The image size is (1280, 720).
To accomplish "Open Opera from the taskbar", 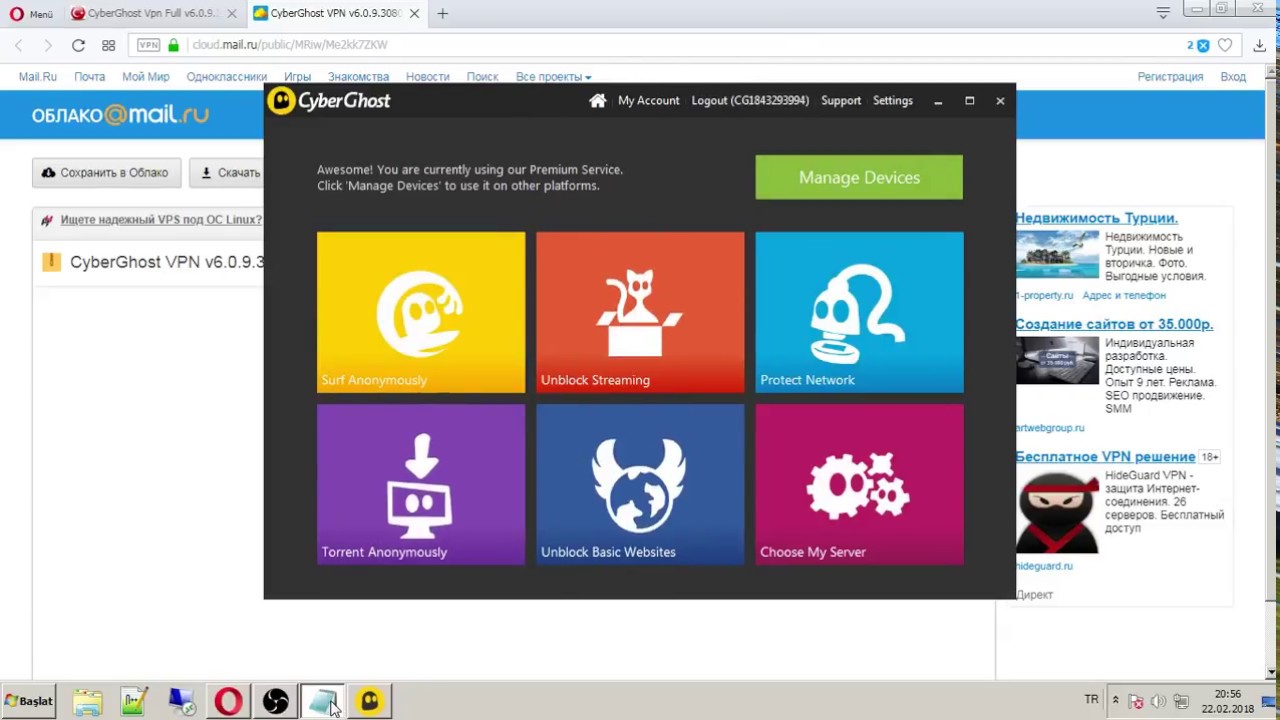I will [228, 702].
